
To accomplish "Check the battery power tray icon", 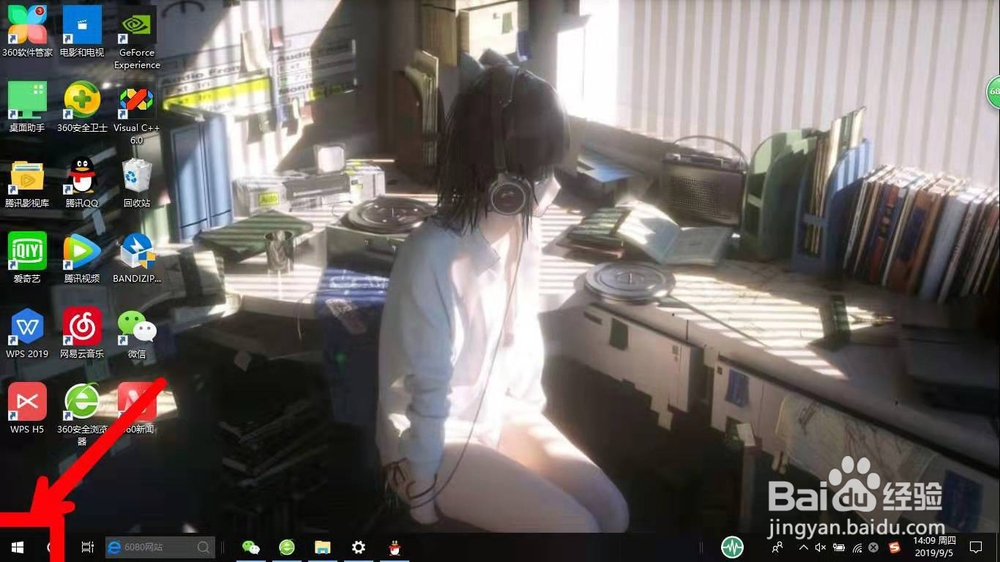I will pyautogui.click(x=839, y=547).
